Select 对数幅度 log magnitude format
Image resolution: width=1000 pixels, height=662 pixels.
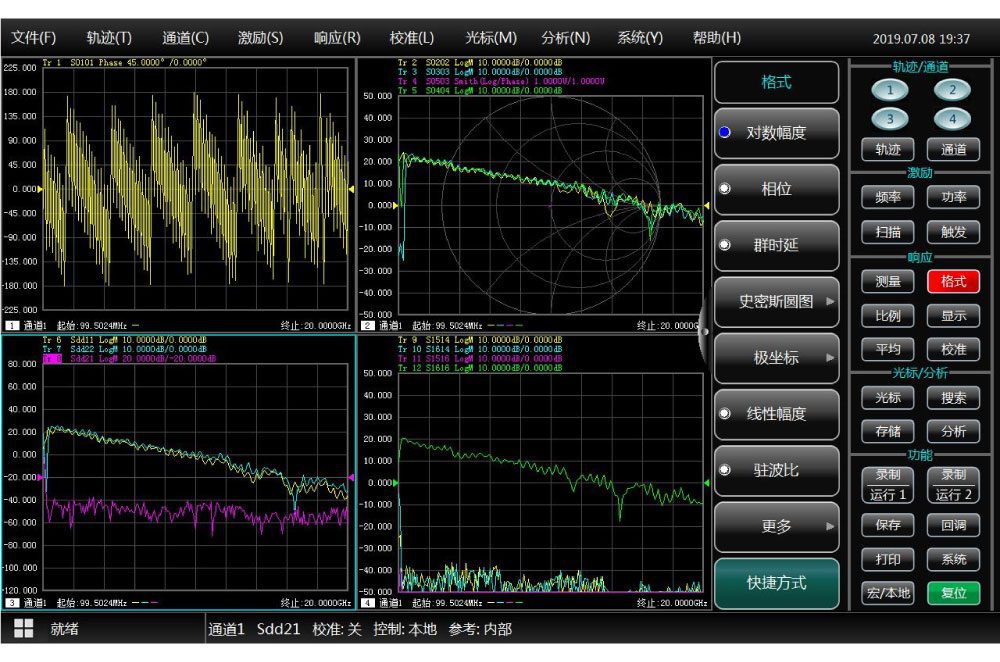tap(776, 133)
